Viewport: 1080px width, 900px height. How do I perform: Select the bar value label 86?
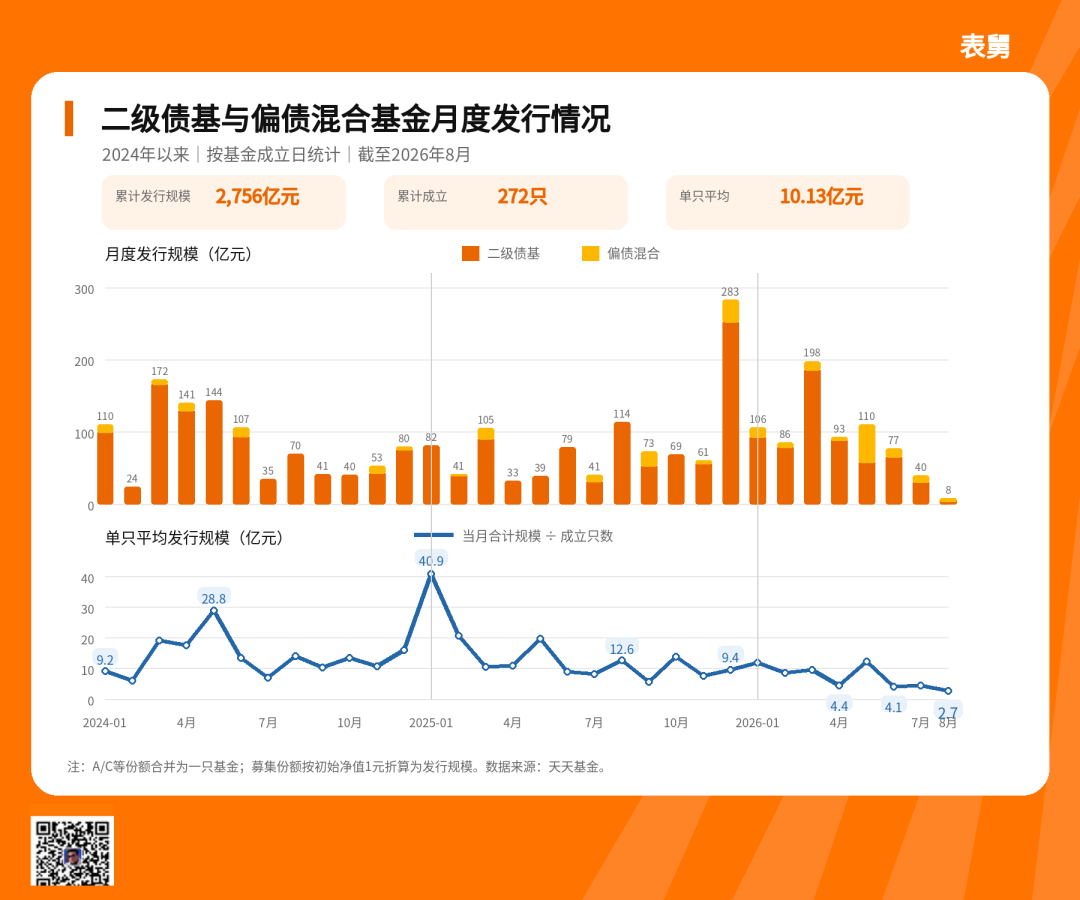785,434
